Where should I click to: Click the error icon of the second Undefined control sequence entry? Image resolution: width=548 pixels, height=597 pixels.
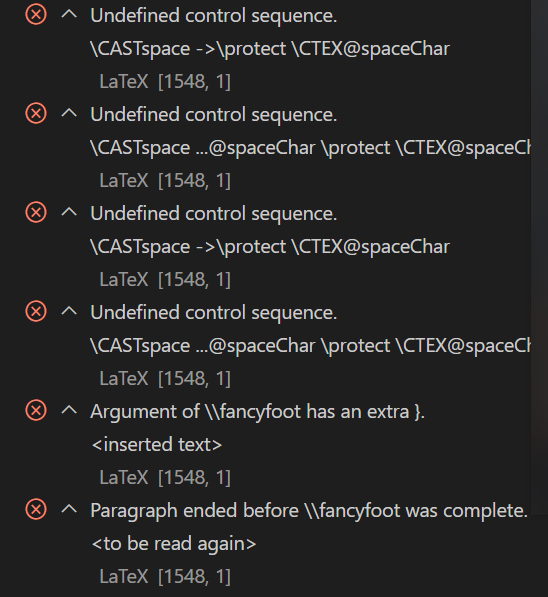[x=36, y=113]
